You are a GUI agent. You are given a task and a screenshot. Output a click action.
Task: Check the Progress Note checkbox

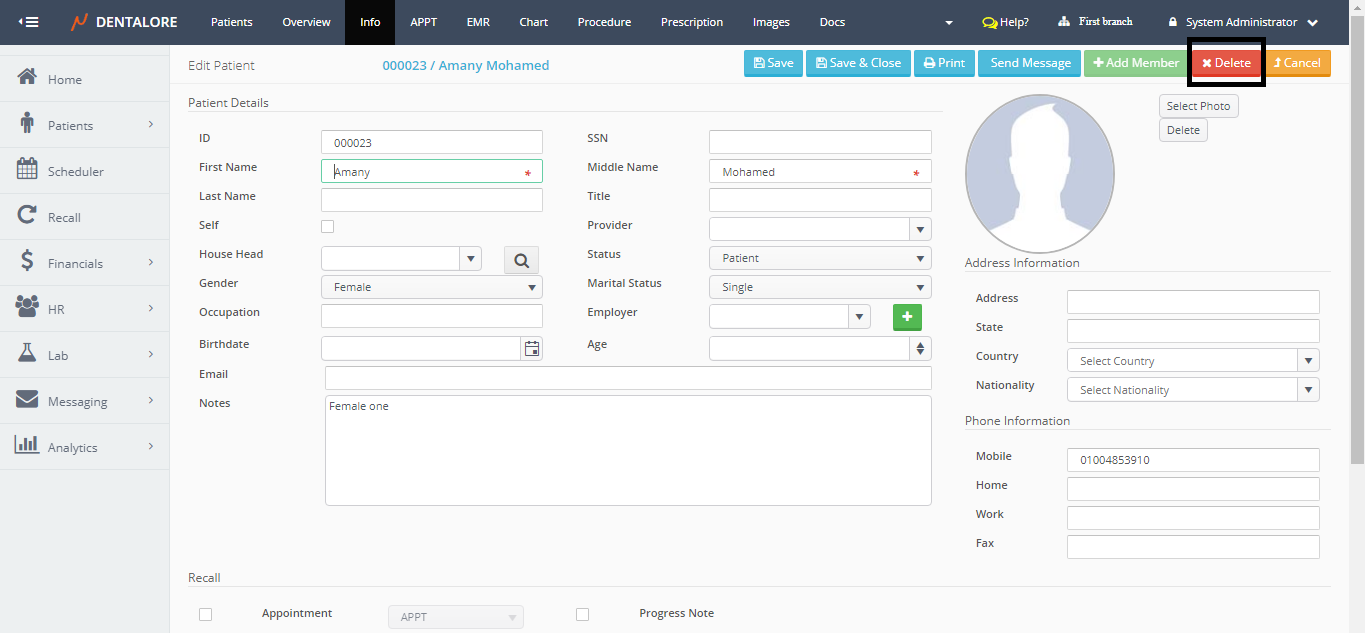coord(582,614)
